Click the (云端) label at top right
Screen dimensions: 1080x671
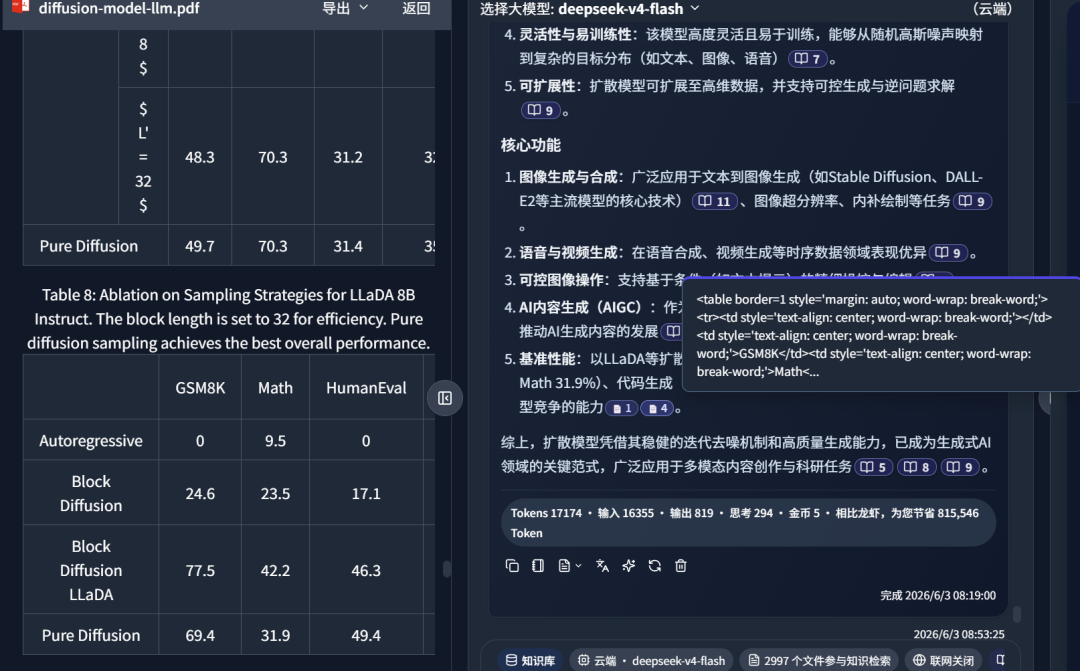coord(992,8)
